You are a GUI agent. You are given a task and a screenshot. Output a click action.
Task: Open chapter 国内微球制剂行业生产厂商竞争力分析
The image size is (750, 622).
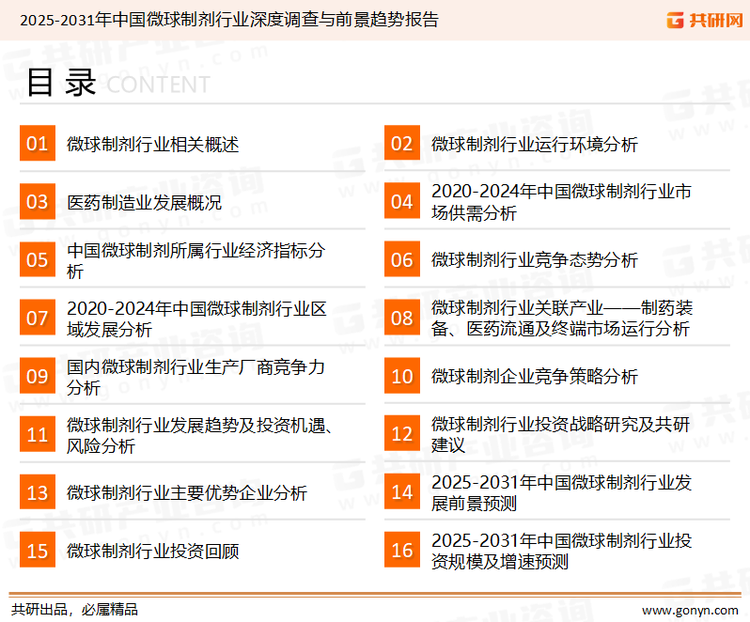point(195,377)
